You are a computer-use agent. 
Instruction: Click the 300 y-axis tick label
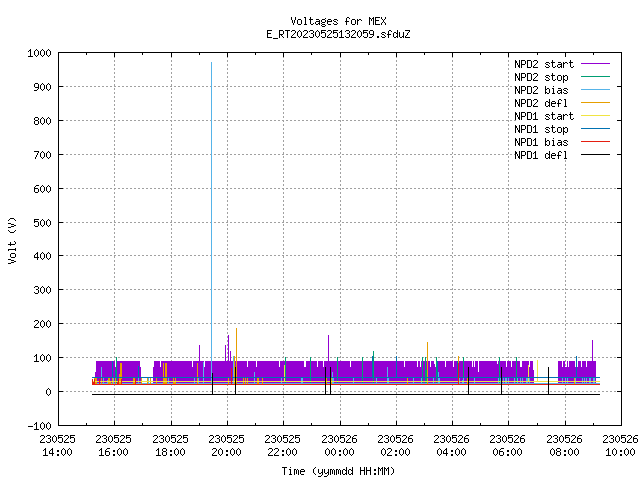pos(42,290)
